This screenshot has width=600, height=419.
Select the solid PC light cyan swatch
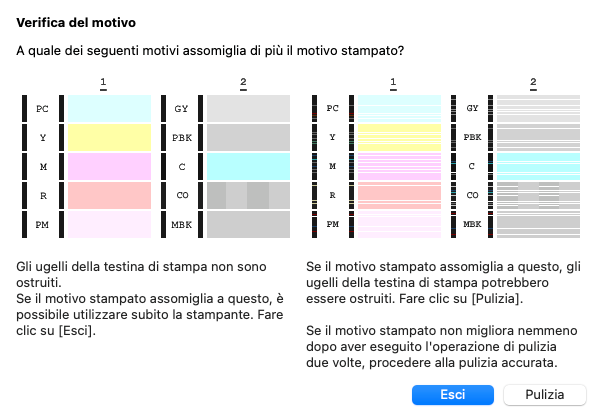[106, 107]
